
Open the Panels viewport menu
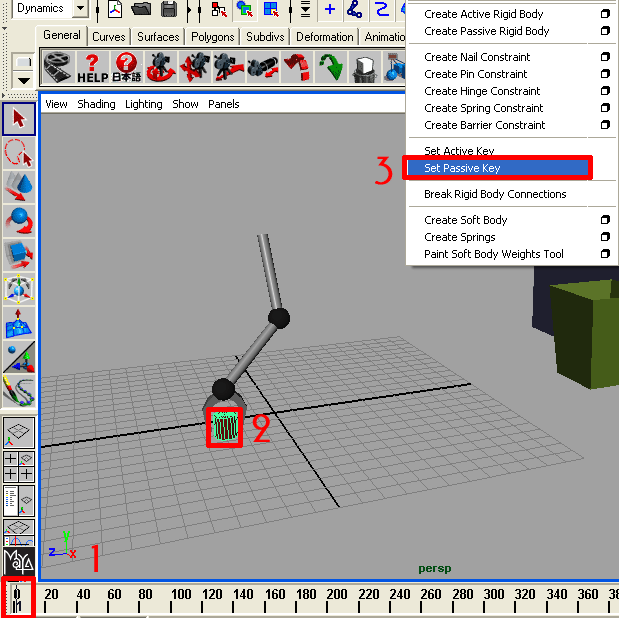223,104
